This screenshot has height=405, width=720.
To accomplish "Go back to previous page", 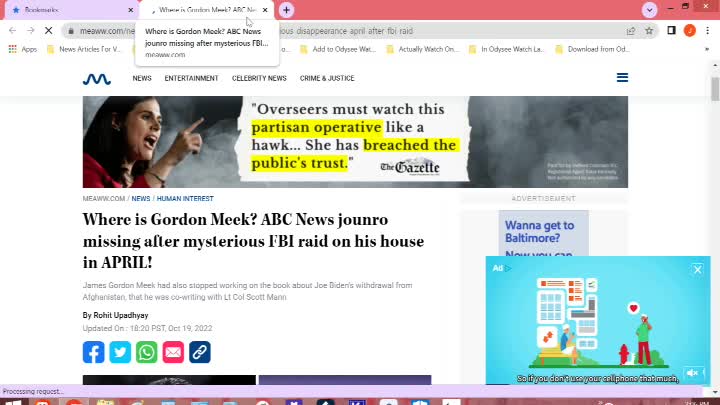I will [12, 31].
